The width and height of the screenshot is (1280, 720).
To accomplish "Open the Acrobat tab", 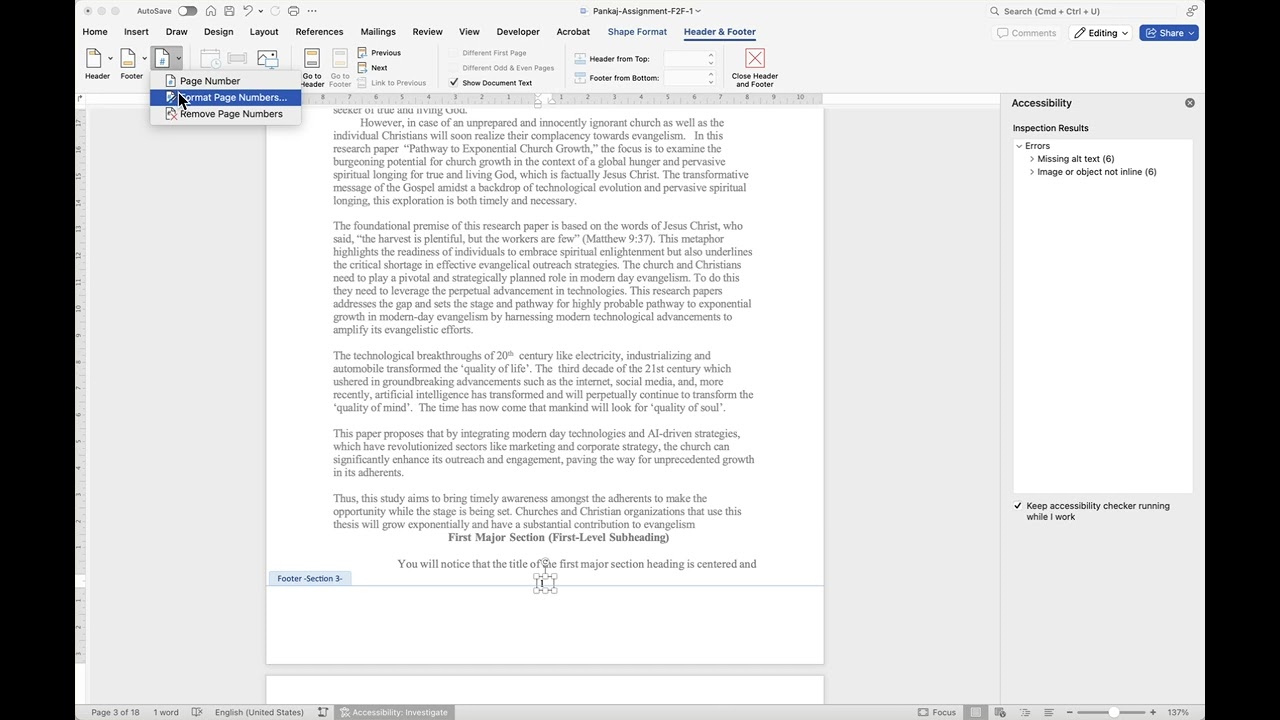I will (x=573, y=32).
